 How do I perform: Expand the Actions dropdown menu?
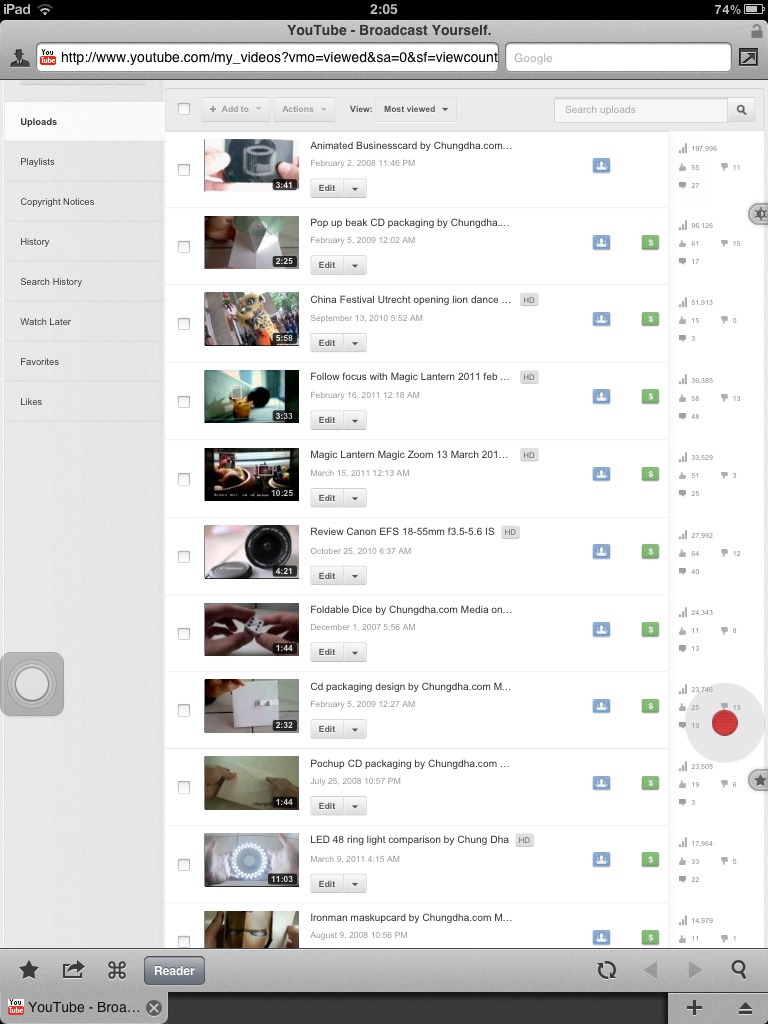click(303, 109)
